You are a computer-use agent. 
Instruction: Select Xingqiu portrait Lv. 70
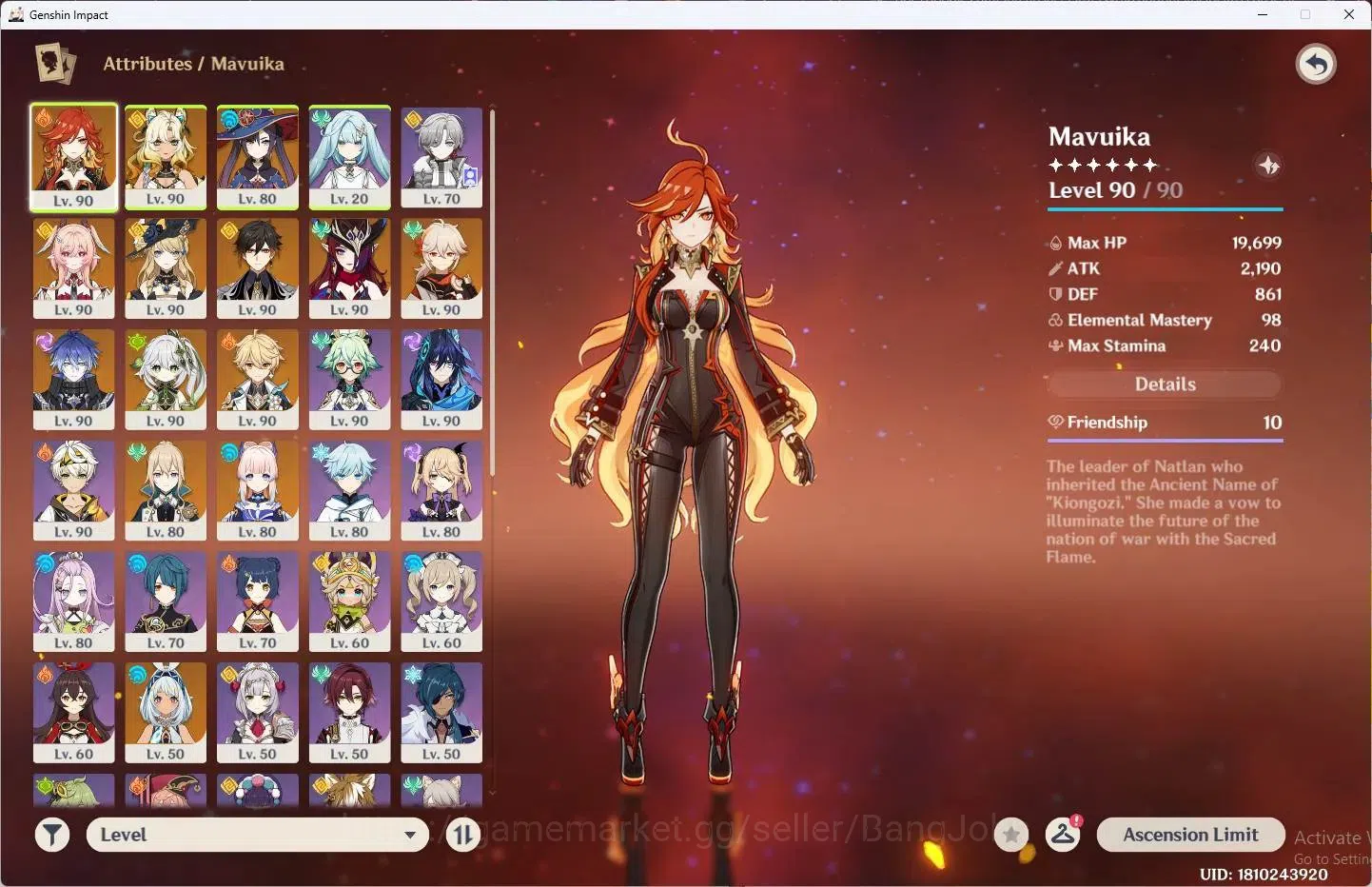point(166,602)
